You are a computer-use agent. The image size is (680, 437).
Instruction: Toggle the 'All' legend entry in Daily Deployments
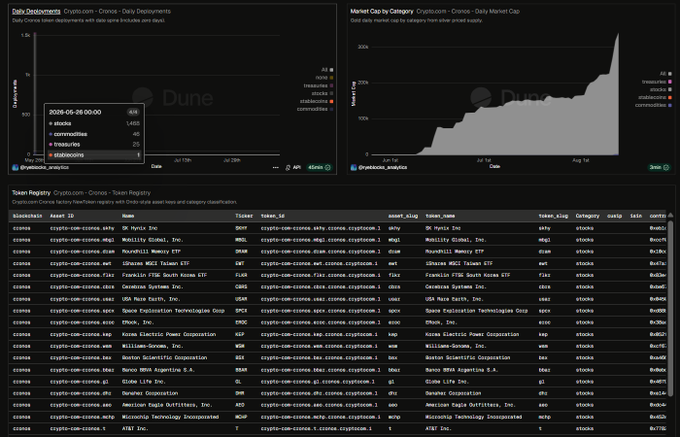tap(327, 70)
